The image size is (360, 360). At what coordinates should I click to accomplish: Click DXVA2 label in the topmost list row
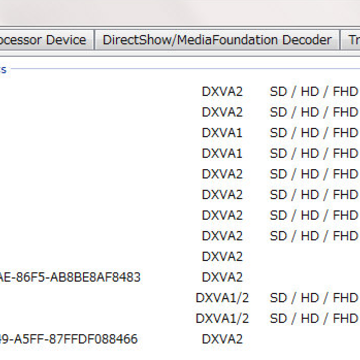(222, 91)
